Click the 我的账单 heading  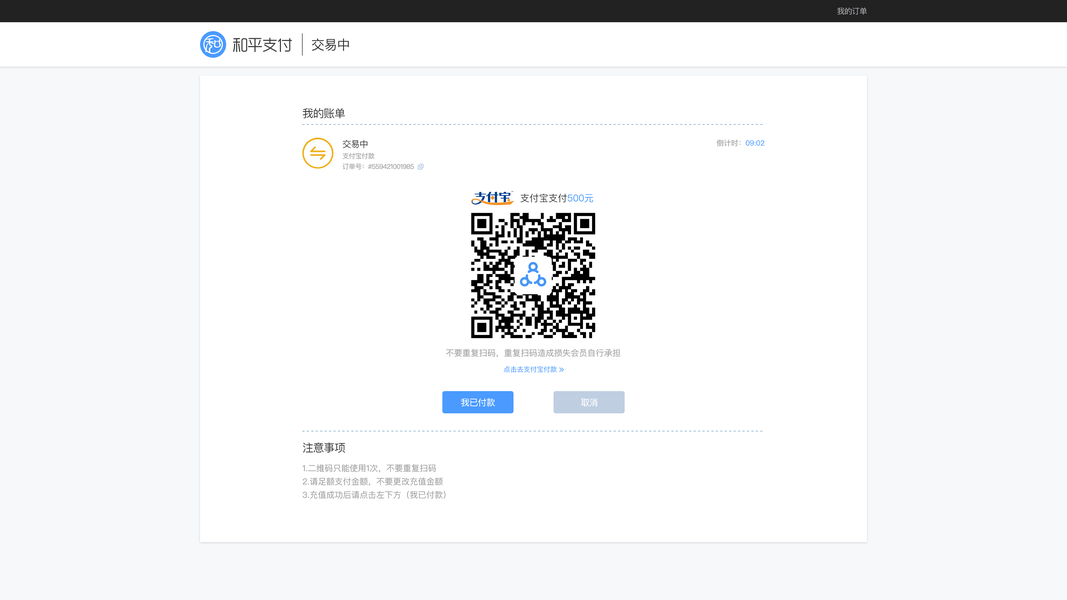324,113
